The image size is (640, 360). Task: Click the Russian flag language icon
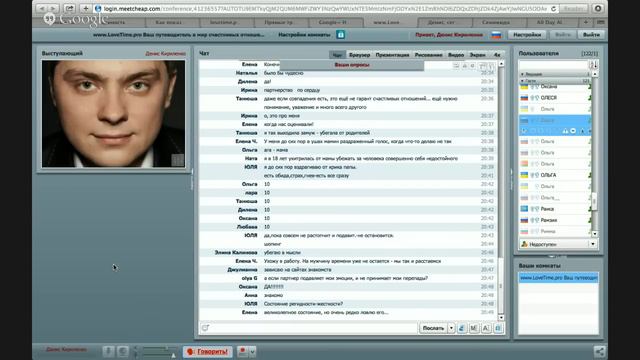click(x=496, y=35)
